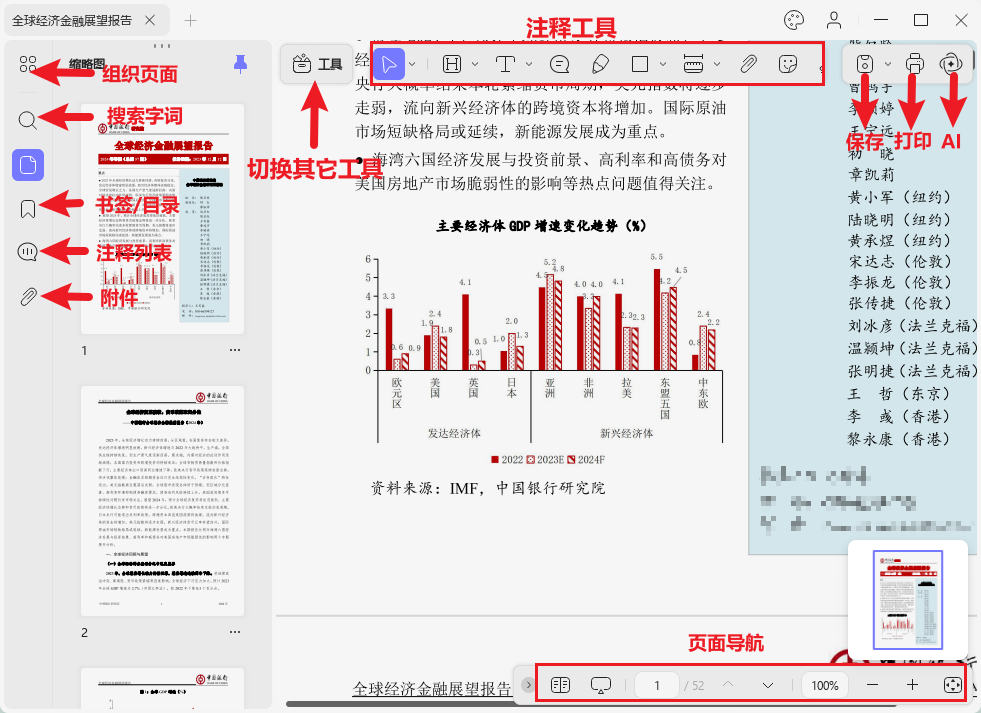Open the user account icon

[834, 20]
